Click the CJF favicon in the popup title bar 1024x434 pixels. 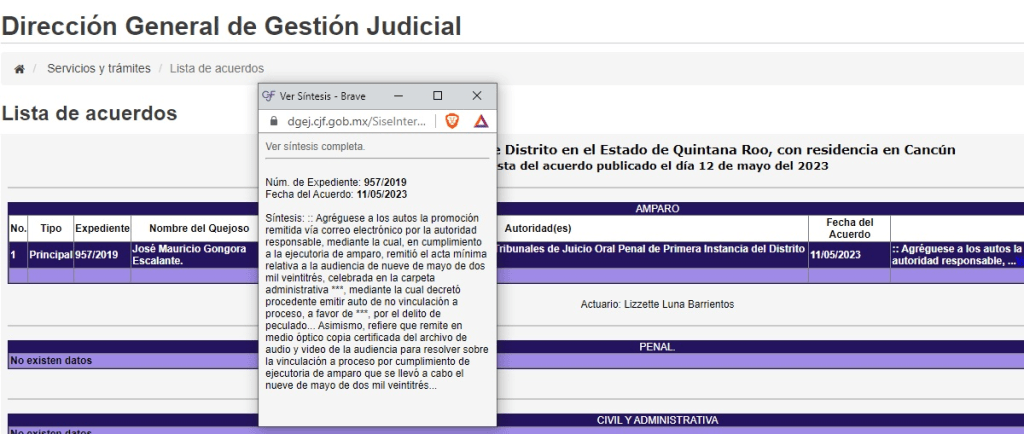(x=268, y=96)
